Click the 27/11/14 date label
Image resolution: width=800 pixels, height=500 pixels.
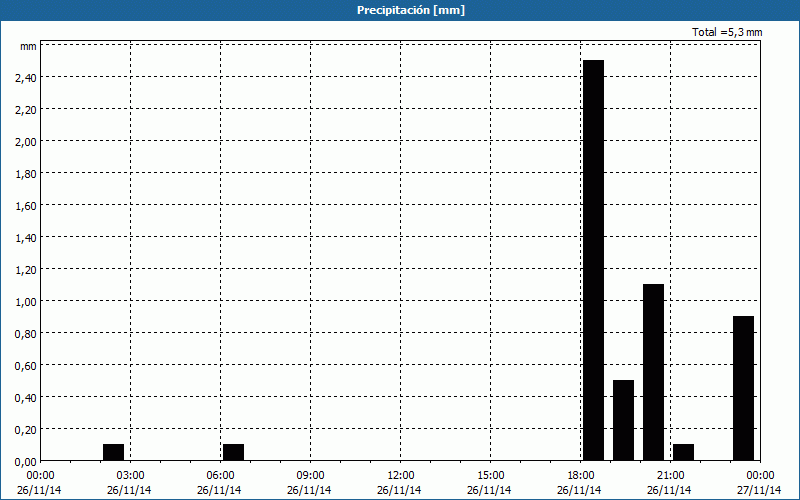click(x=759, y=490)
